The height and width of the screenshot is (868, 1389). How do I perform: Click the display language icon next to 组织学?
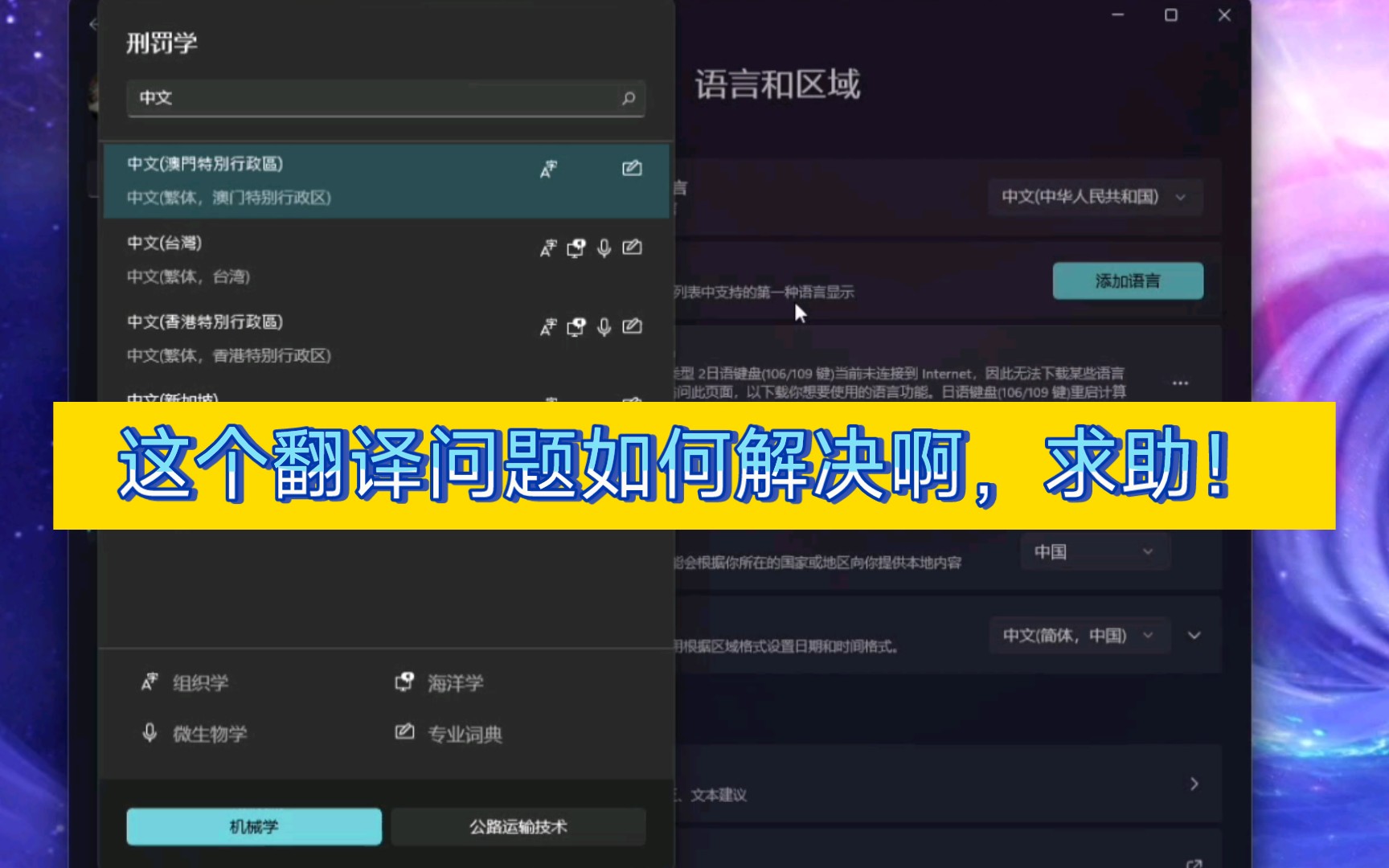point(149,682)
